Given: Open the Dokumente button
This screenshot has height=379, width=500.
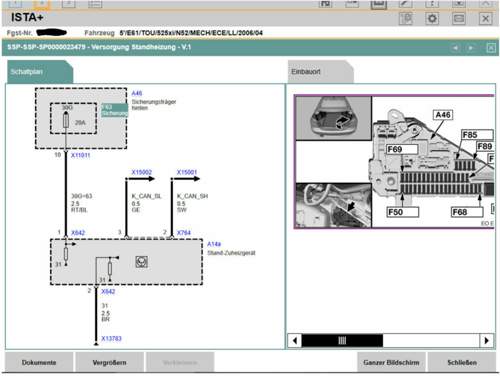Looking at the screenshot, I should tap(39, 362).
